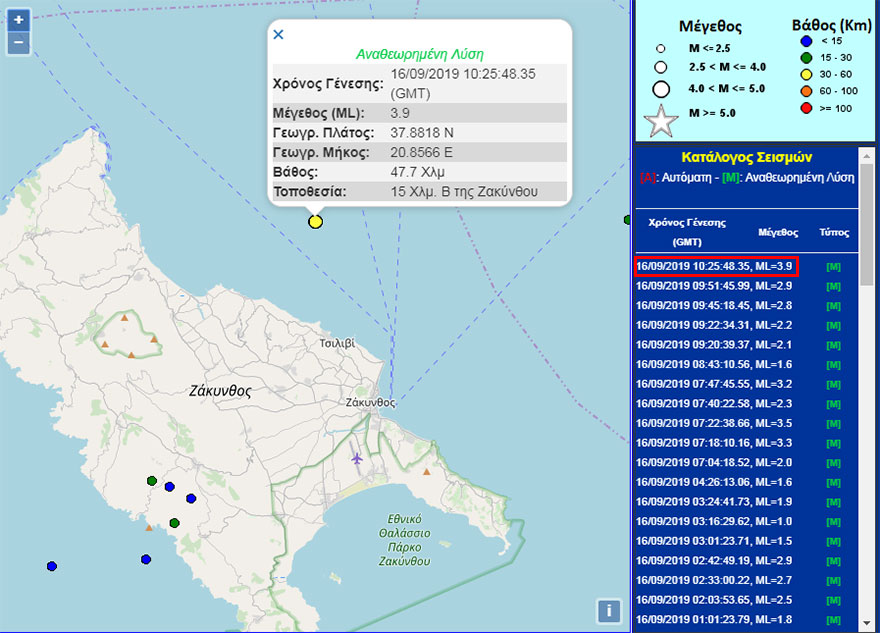Click the star symbol for M >= 5.0
The height and width of the screenshot is (633, 880).
coord(660,121)
